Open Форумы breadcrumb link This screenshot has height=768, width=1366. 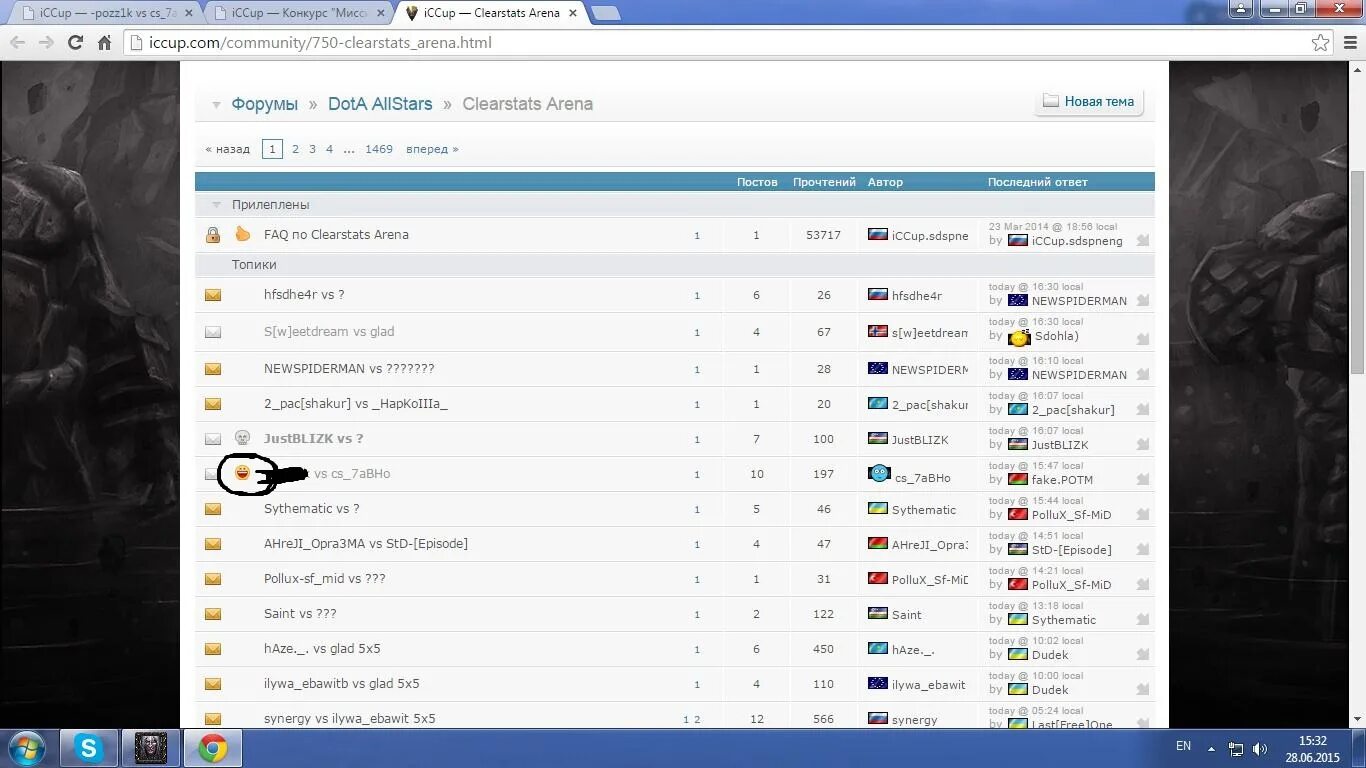pos(265,104)
